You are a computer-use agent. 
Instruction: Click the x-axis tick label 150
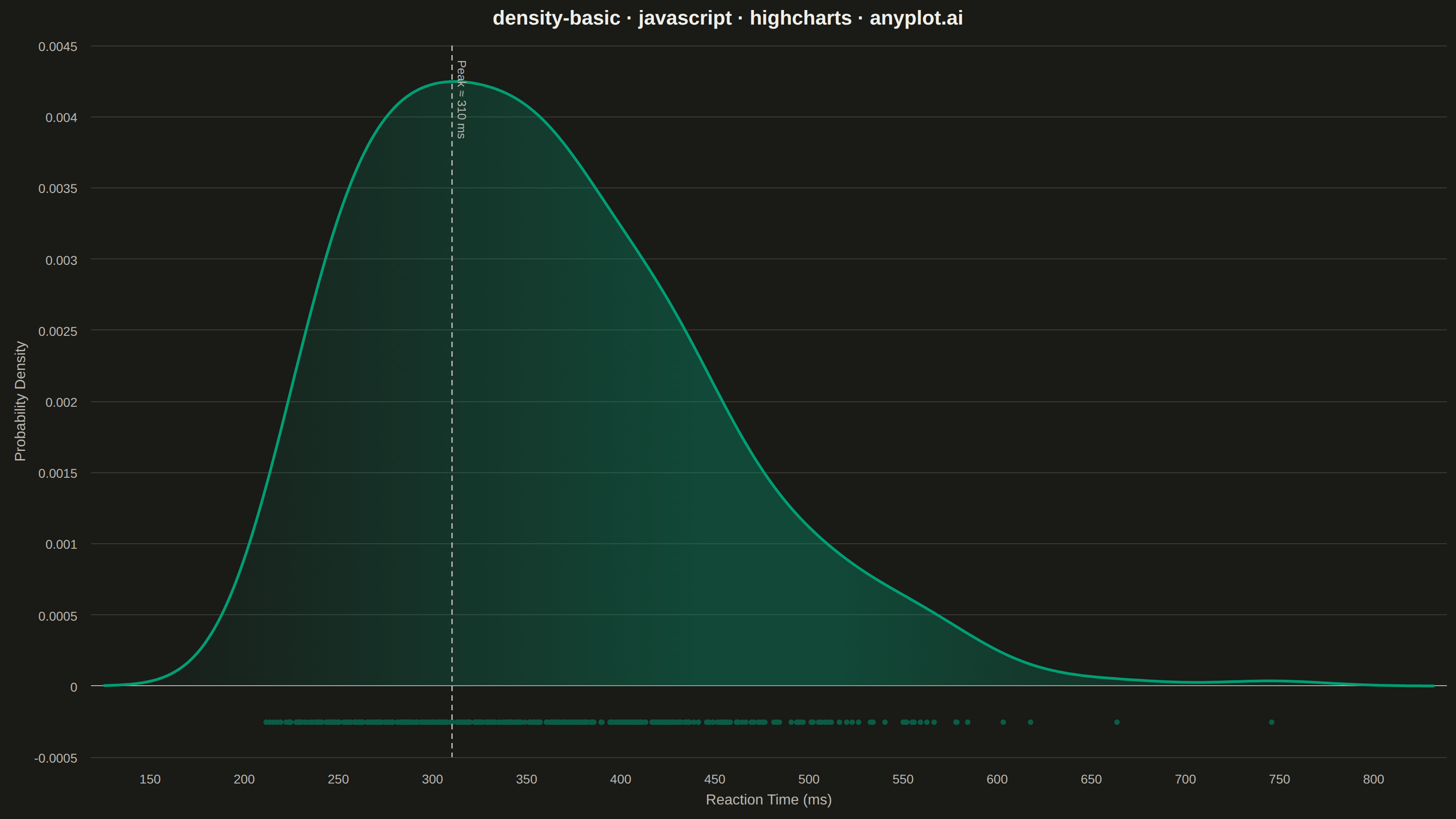[150, 779]
